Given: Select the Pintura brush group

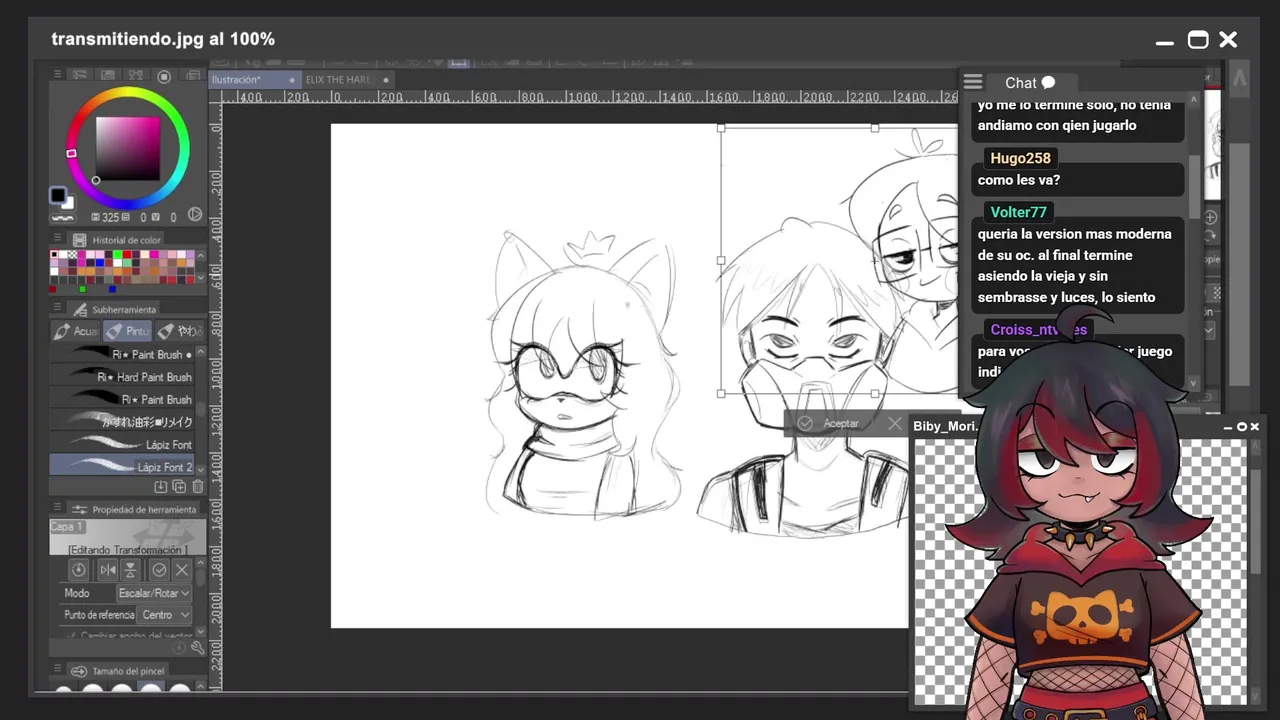Looking at the screenshot, I should (x=127, y=331).
